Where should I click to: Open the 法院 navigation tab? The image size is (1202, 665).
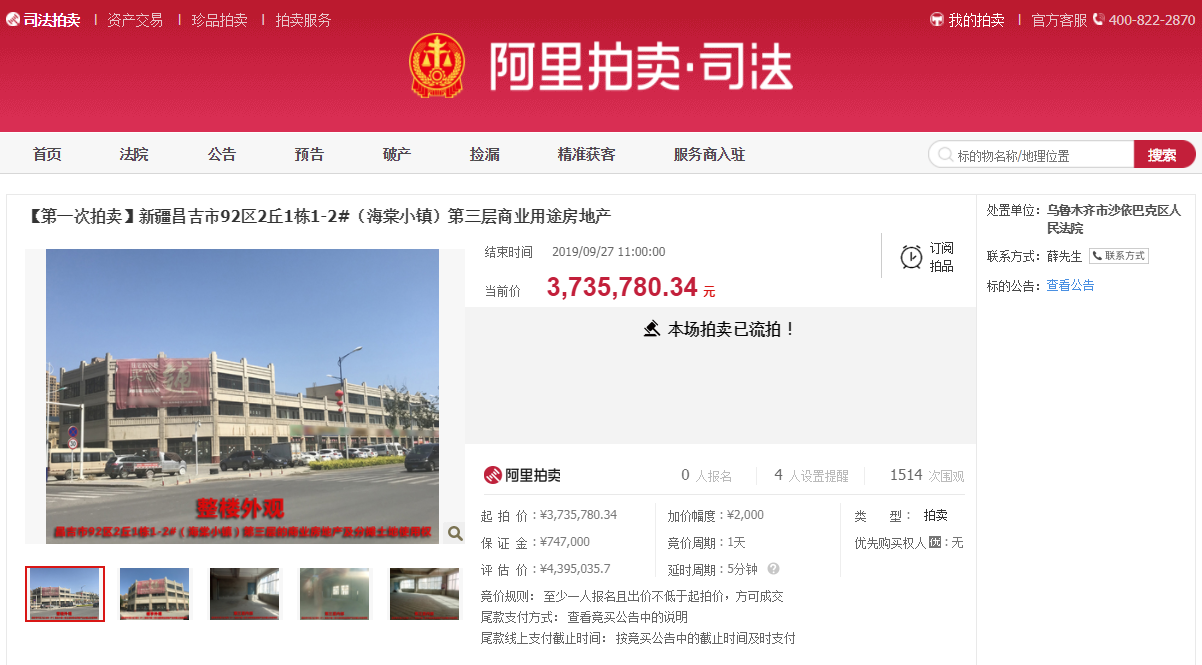(134, 154)
